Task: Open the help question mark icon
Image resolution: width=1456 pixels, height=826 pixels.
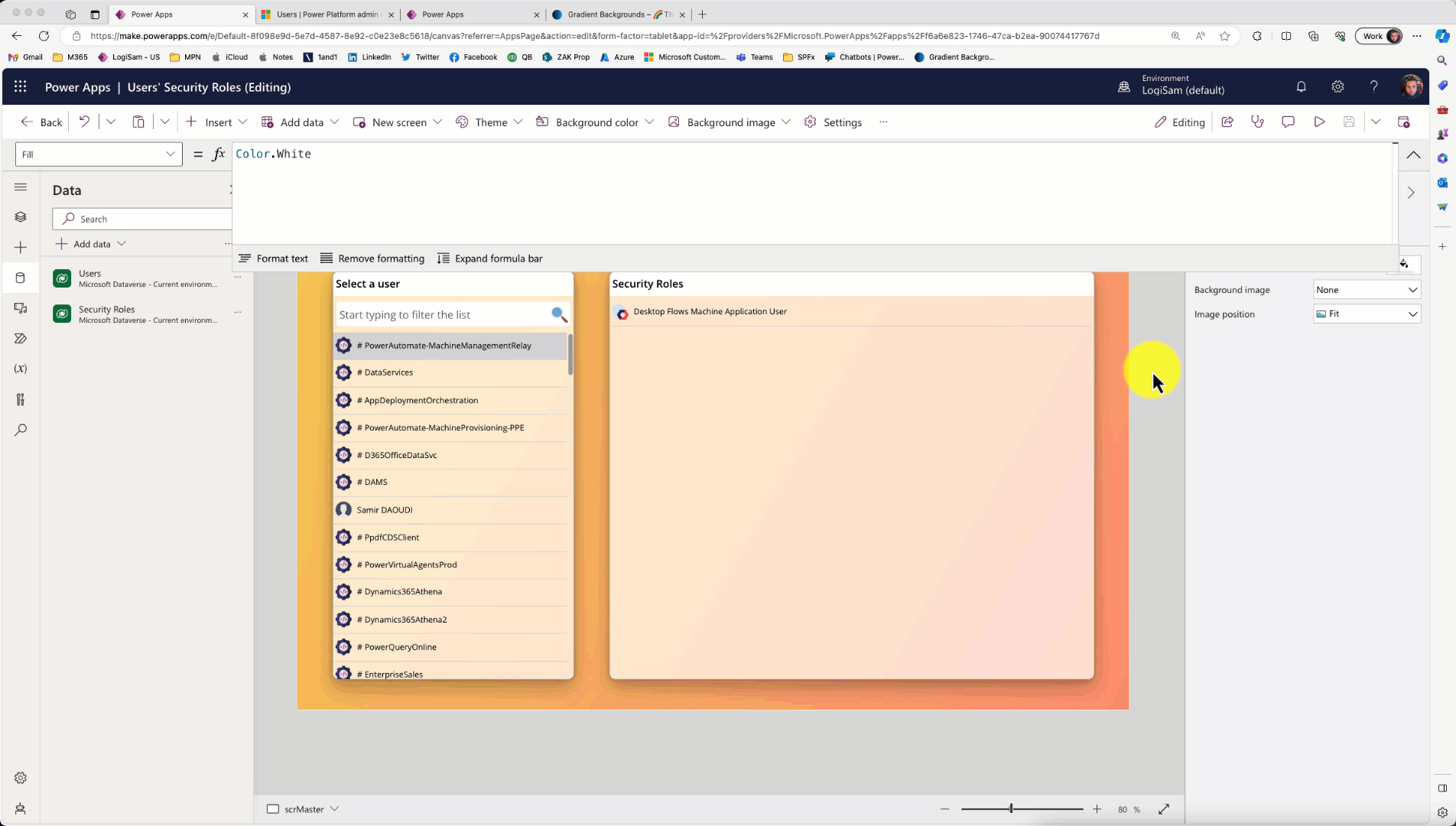Action: coord(1374,87)
